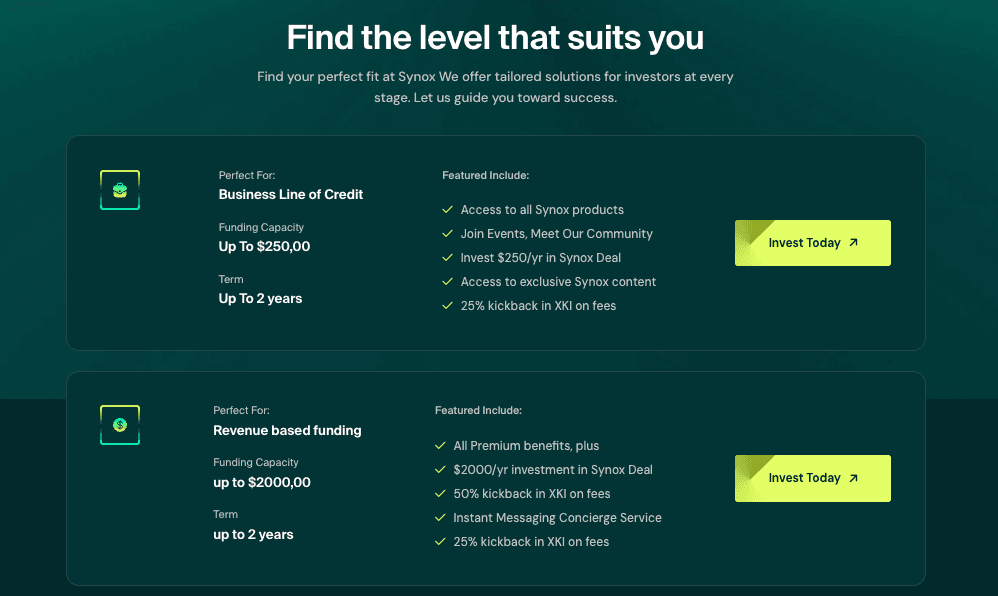Click the "up to $2000,00" funding capacity value

[262, 482]
